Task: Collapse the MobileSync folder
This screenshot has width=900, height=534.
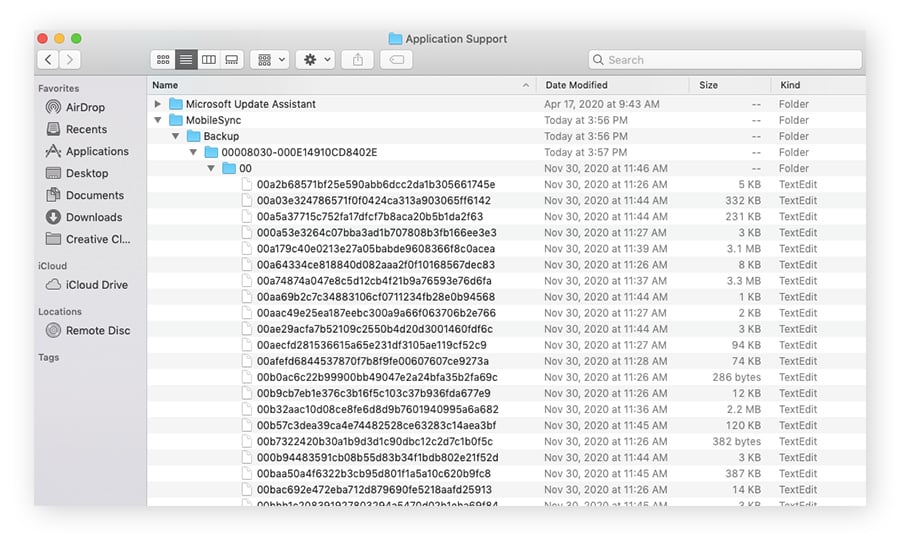Action: click(x=158, y=120)
